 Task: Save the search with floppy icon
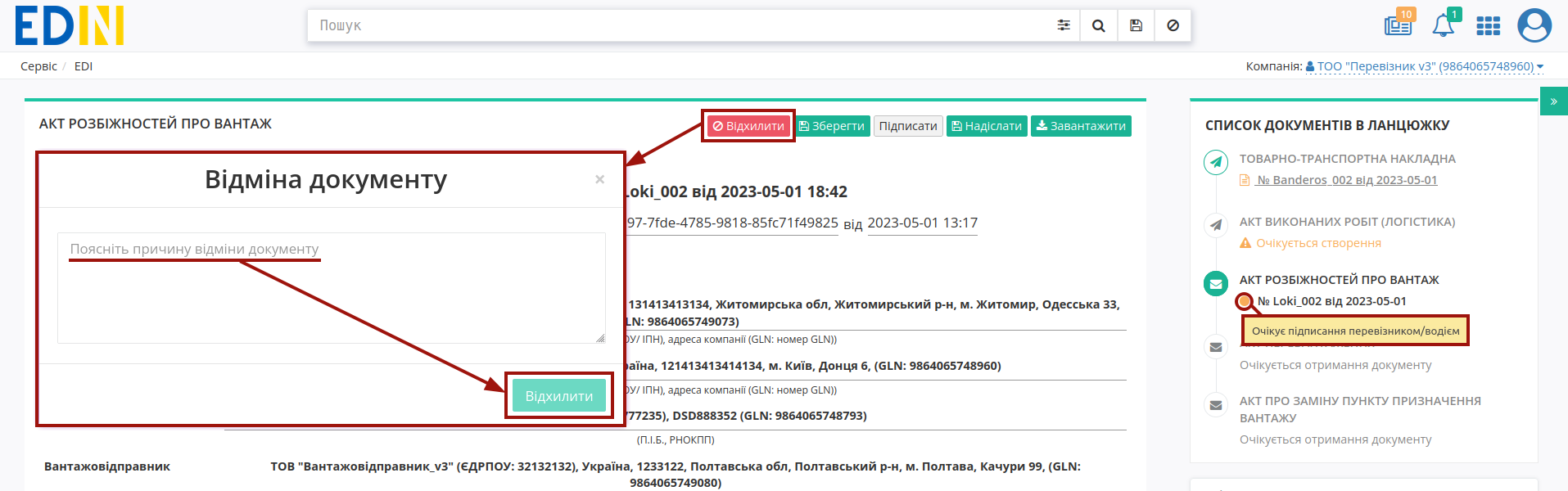click(x=1136, y=25)
